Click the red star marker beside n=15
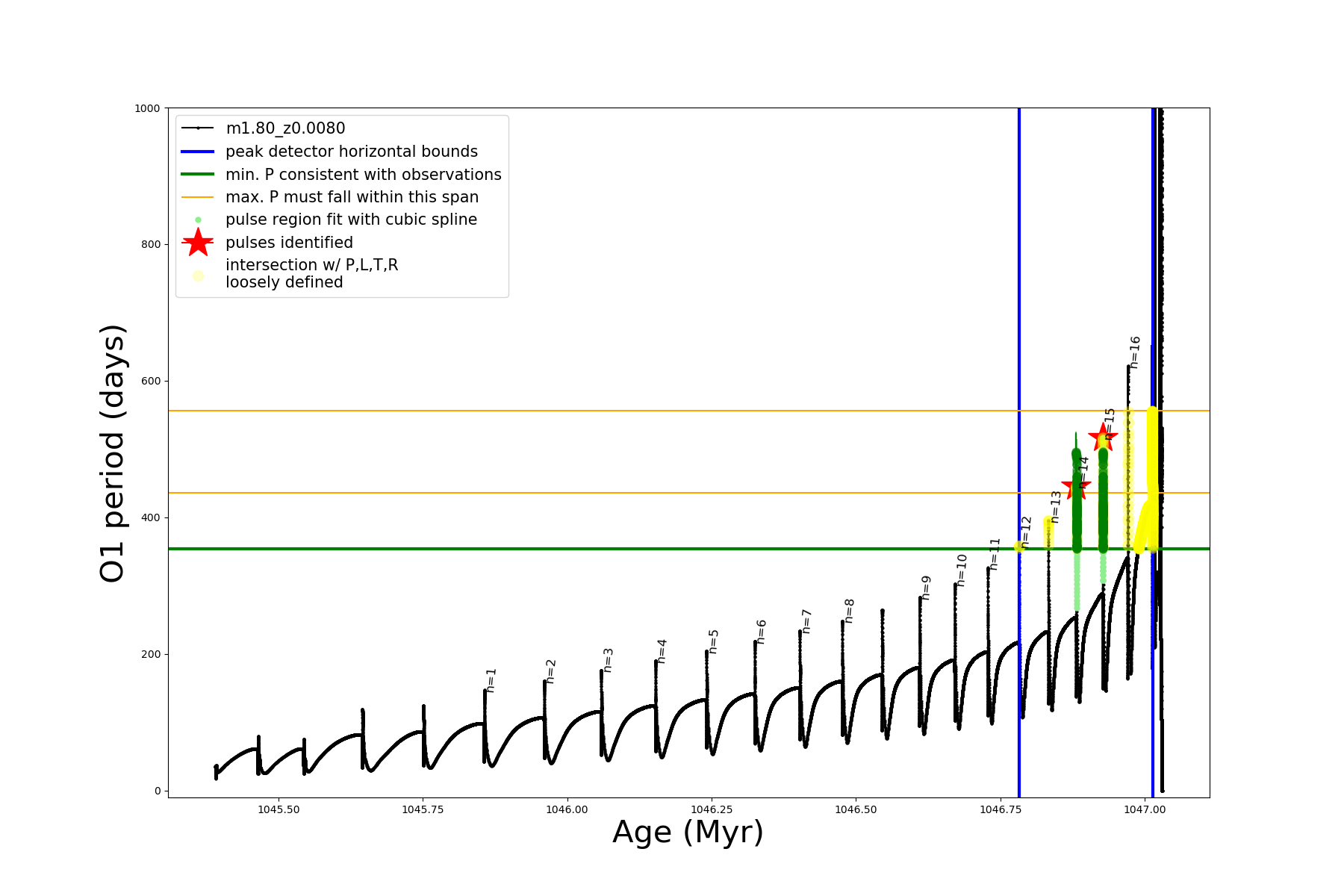 click(x=1103, y=437)
